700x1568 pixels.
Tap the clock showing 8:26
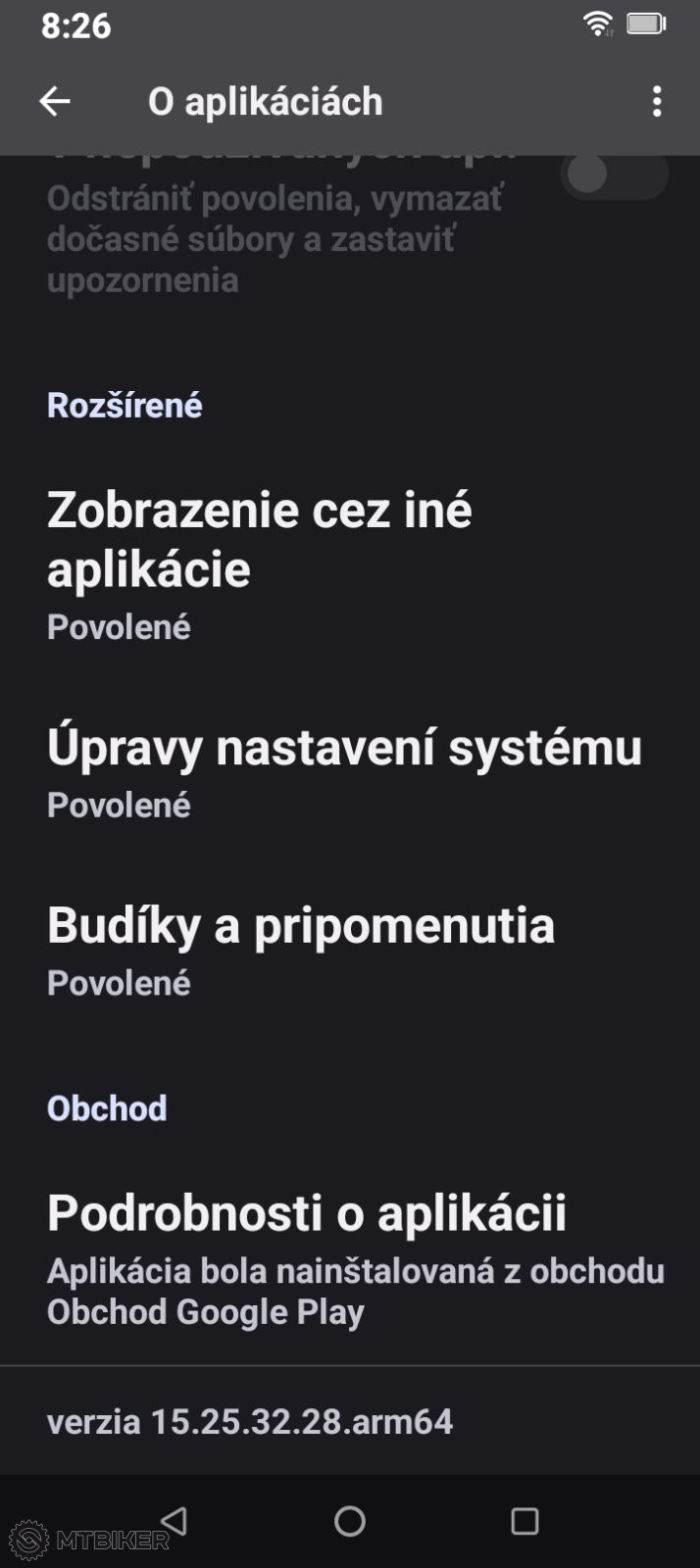pyautogui.click(x=76, y=25)
